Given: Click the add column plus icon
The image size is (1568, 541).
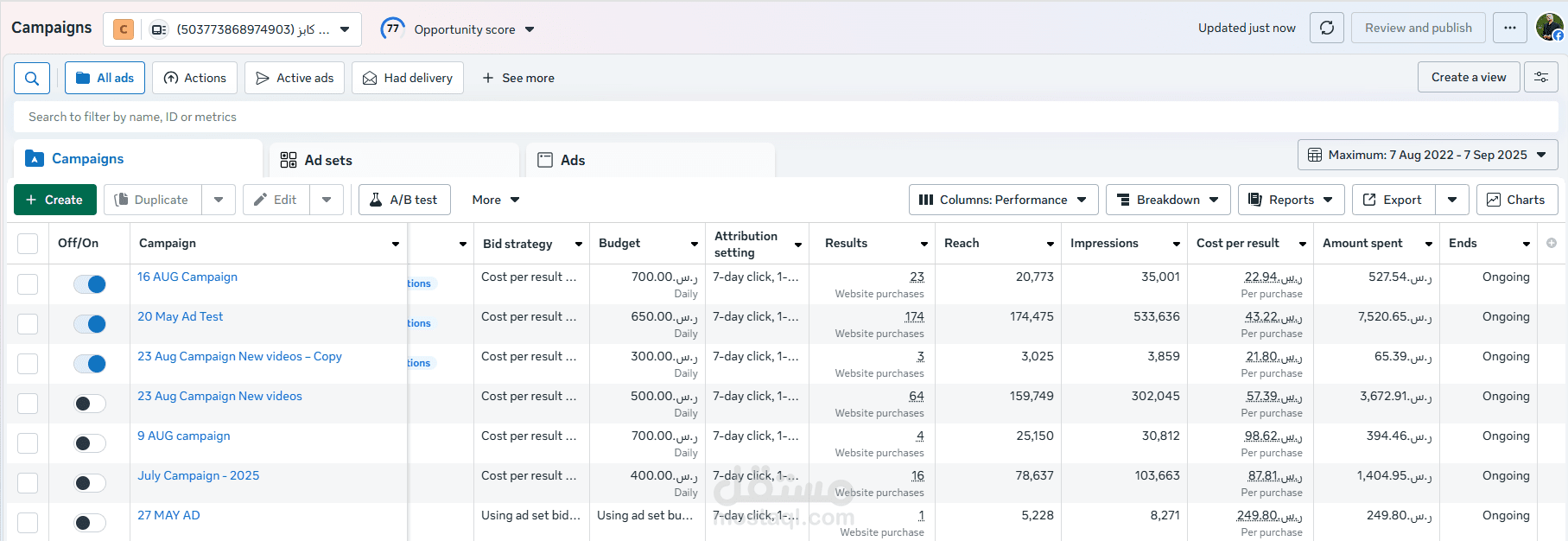Looking at the screenshot, I should [x=1552, y=244].
